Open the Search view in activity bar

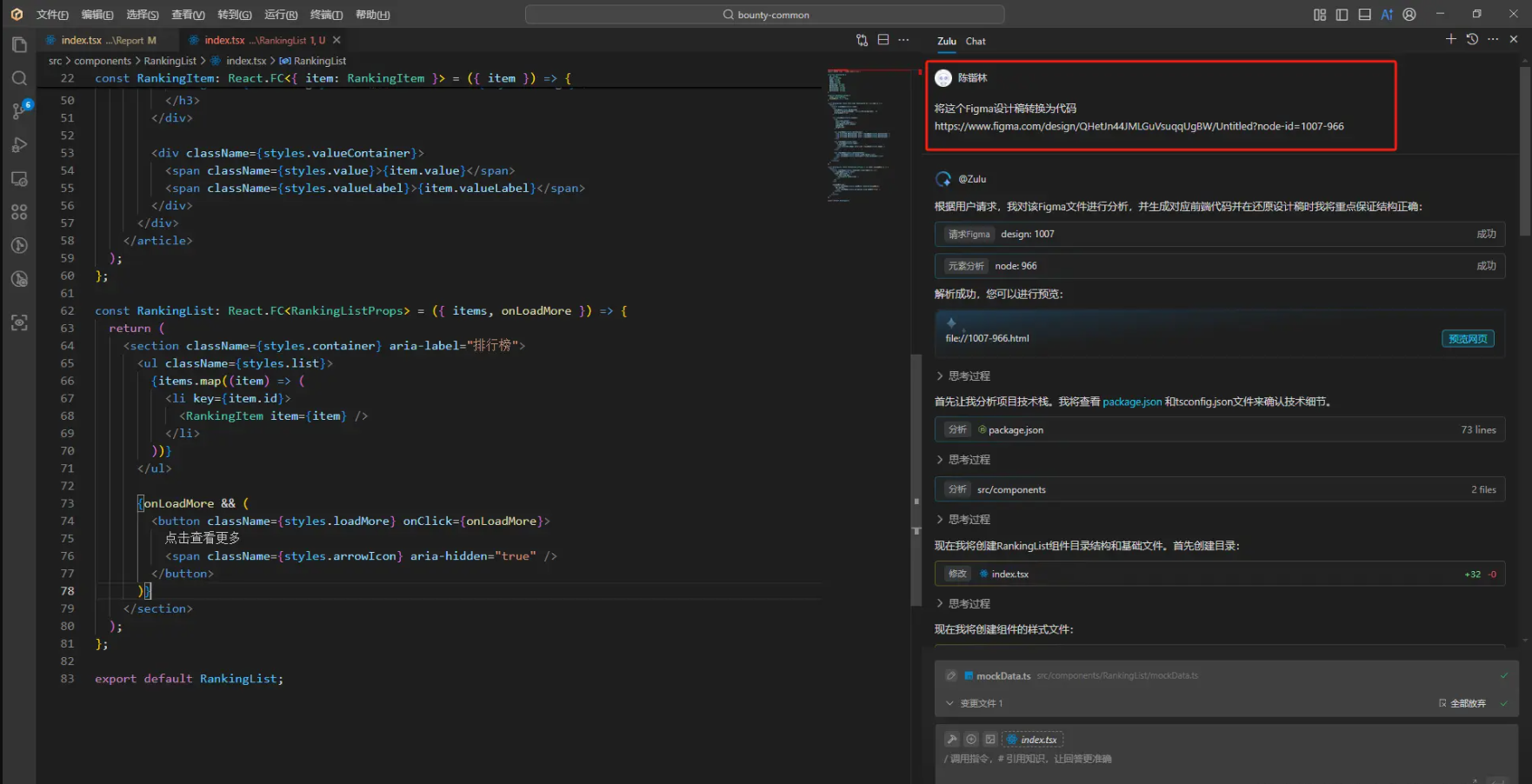[19, 78]
